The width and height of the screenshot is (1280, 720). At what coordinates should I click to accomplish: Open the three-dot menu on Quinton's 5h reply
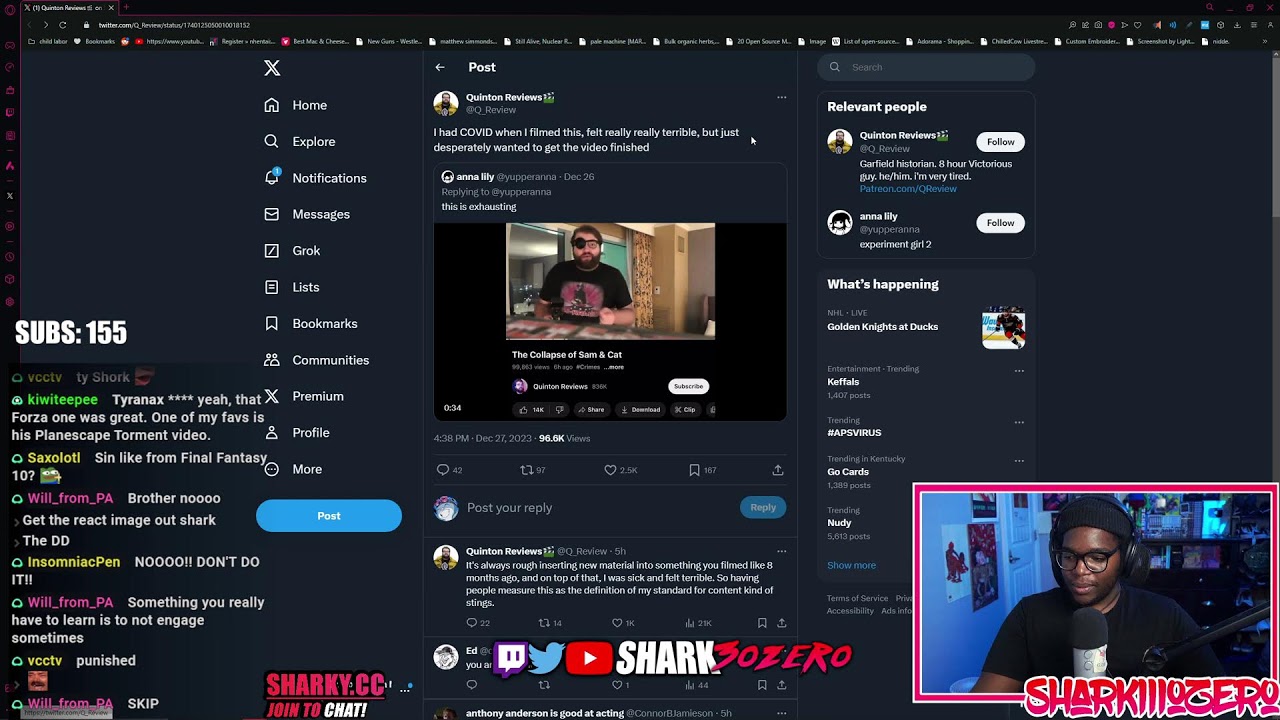pyautogui.click(x=782, y=552)
